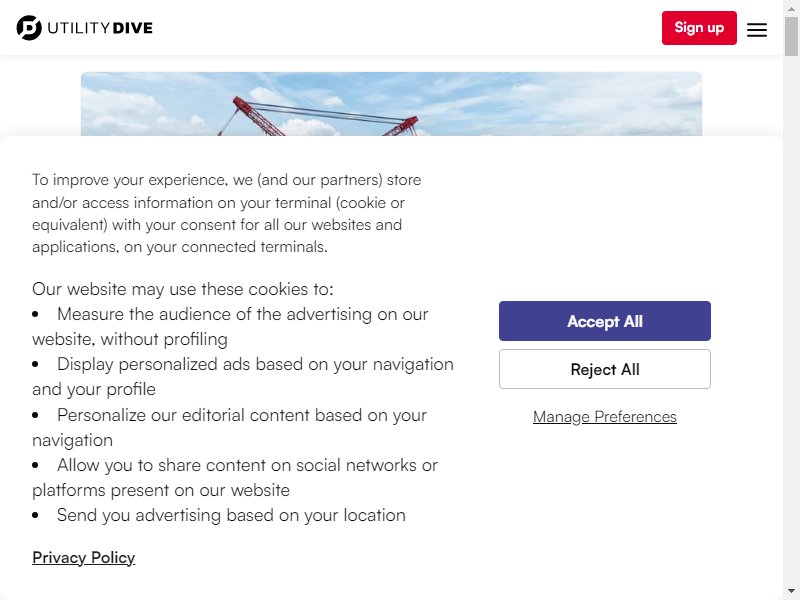Open the Manage Preferences link

pyautogui.click(x=605, y=417)
